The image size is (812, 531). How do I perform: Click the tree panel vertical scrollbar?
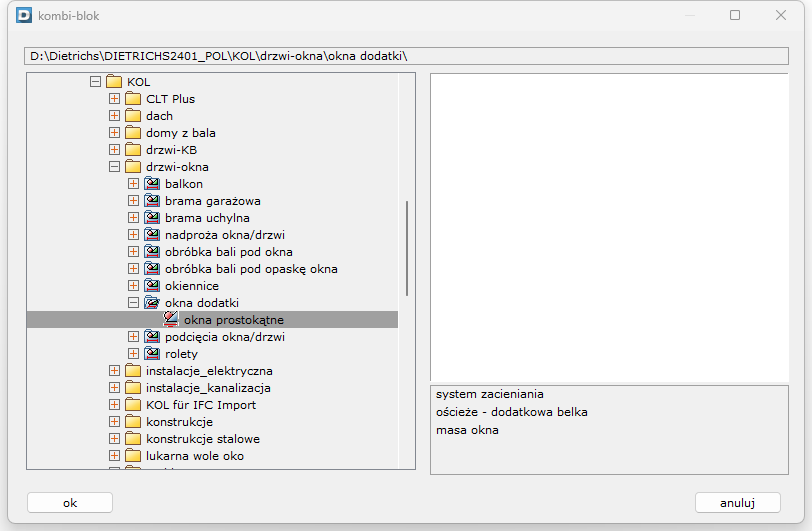pyautogui.click(x=406, y=248)
